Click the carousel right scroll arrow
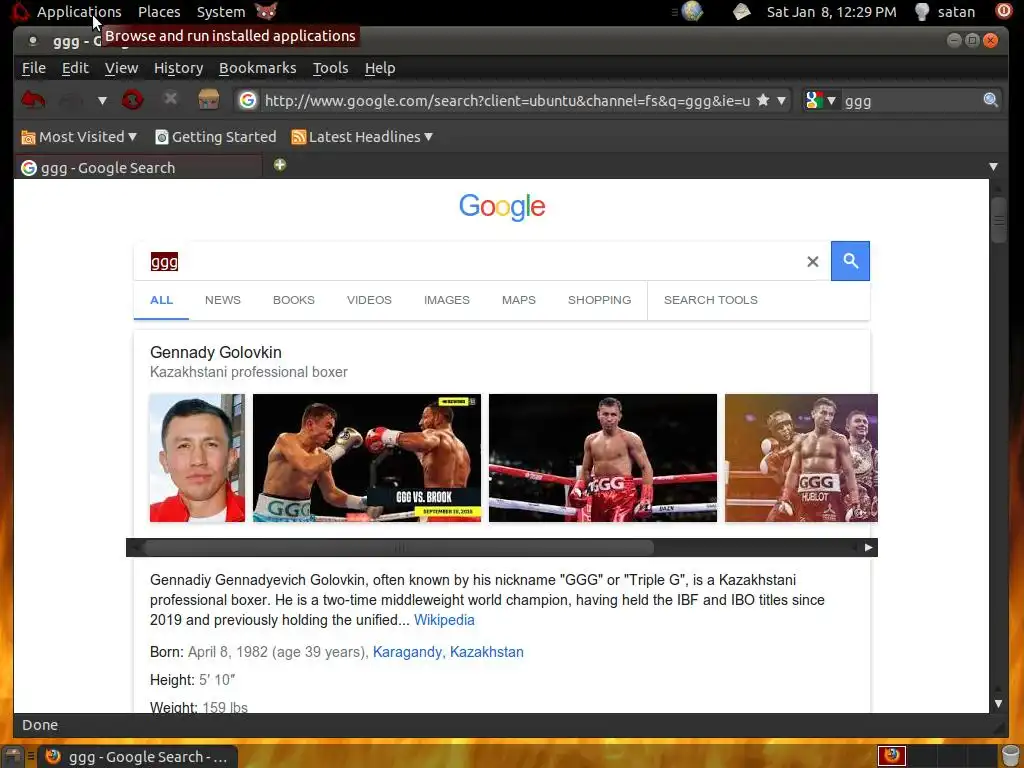 [868, 547]
